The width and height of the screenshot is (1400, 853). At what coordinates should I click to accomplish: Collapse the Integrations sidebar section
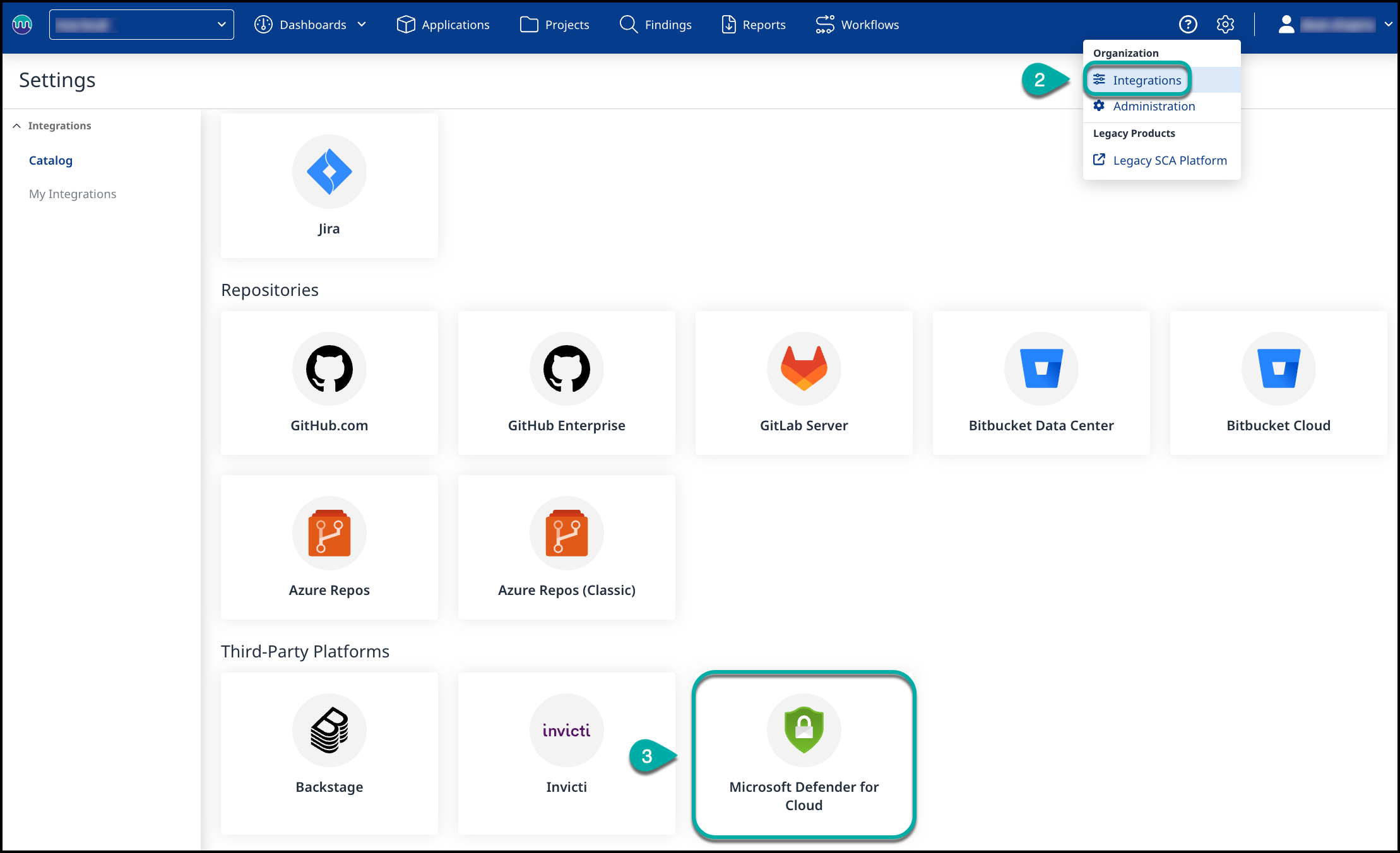tap(17, 126)
